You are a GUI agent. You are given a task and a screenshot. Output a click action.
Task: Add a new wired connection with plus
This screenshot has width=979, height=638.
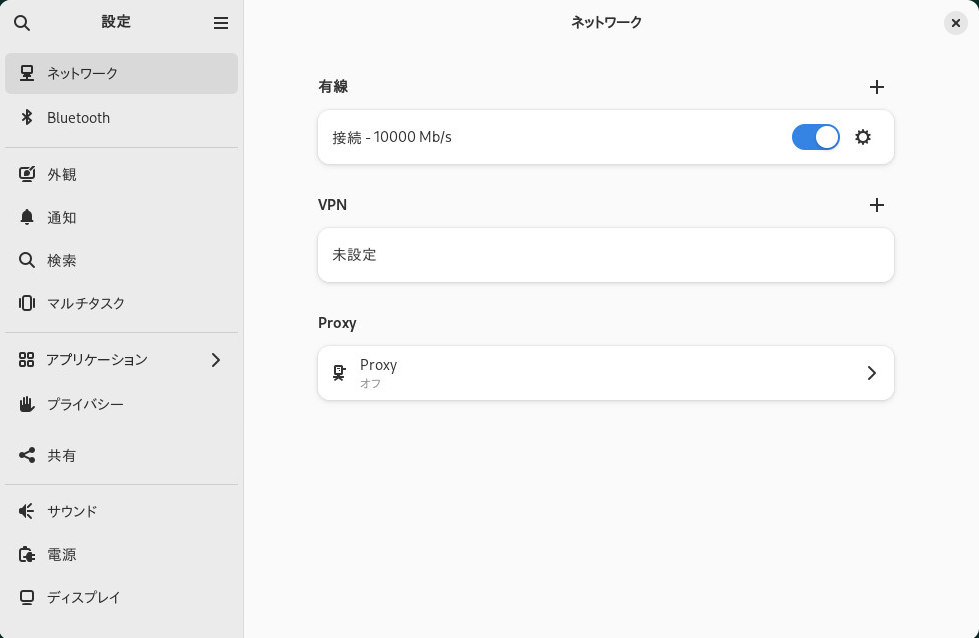click(877, 87)
